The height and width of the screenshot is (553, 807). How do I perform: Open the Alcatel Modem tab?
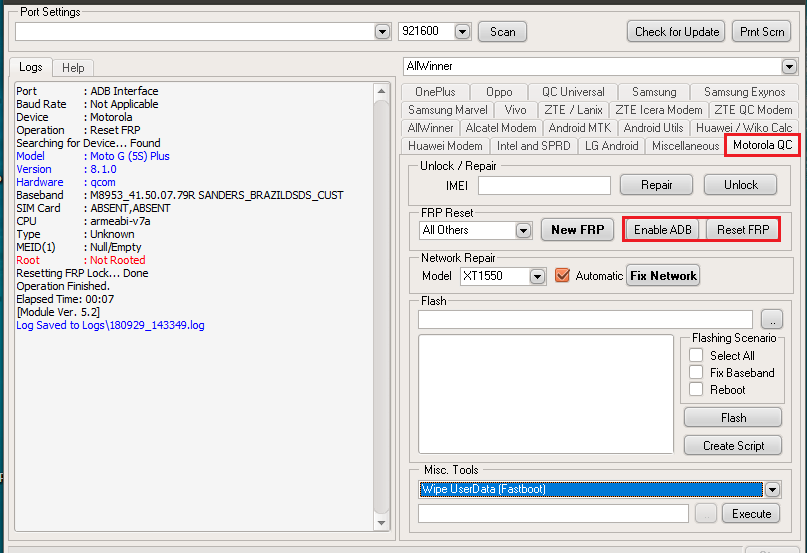click(x=501, y=128)
